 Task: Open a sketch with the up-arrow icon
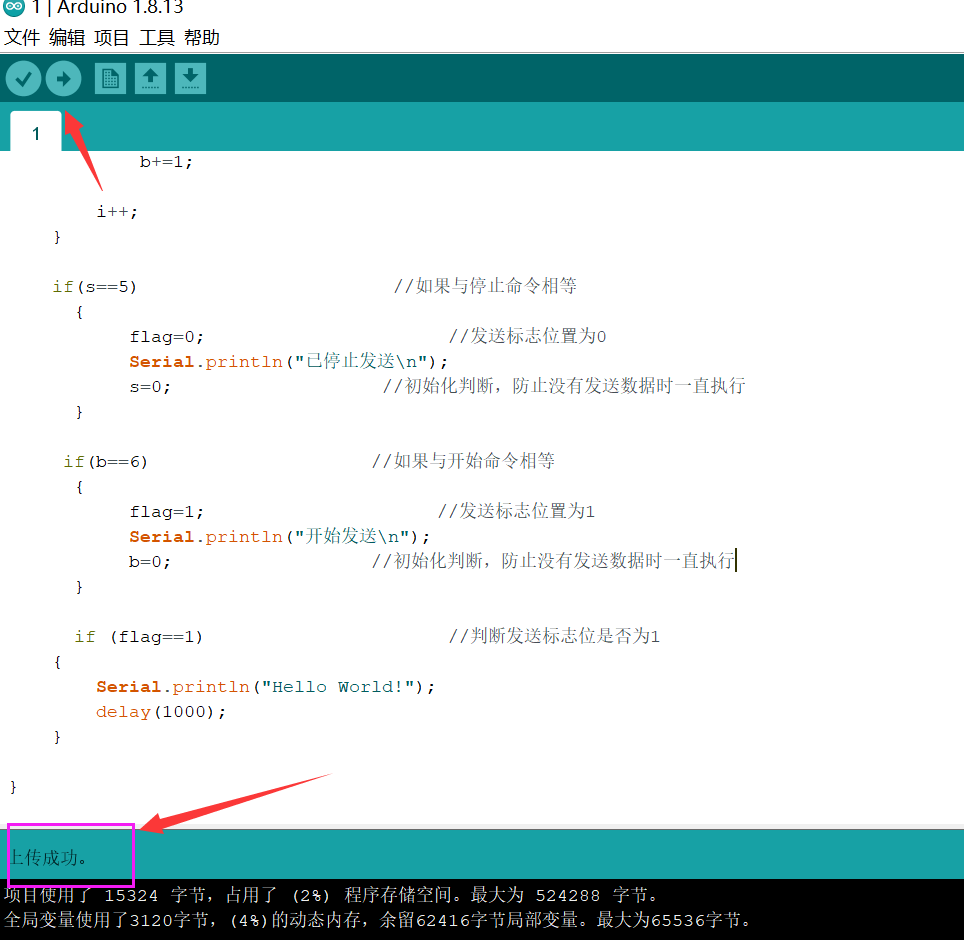pos(151,79)
